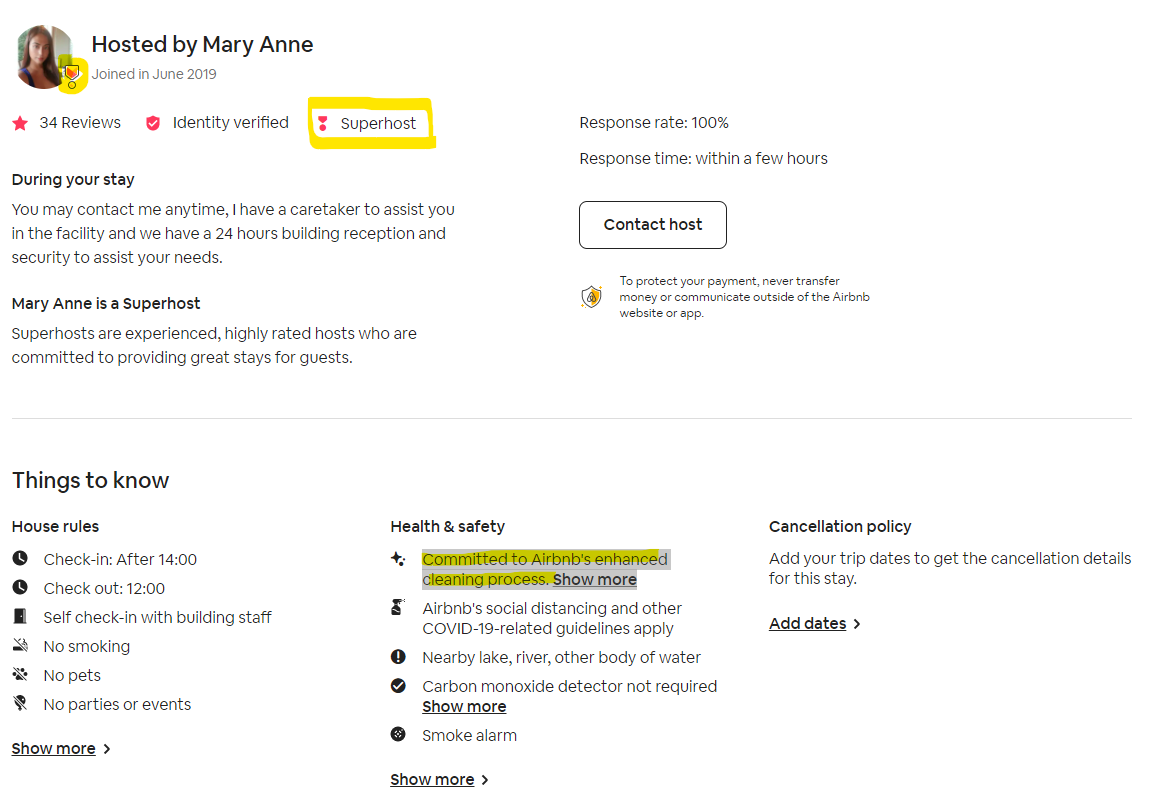Click Mary Anne's host profile photo

point(43,56)
